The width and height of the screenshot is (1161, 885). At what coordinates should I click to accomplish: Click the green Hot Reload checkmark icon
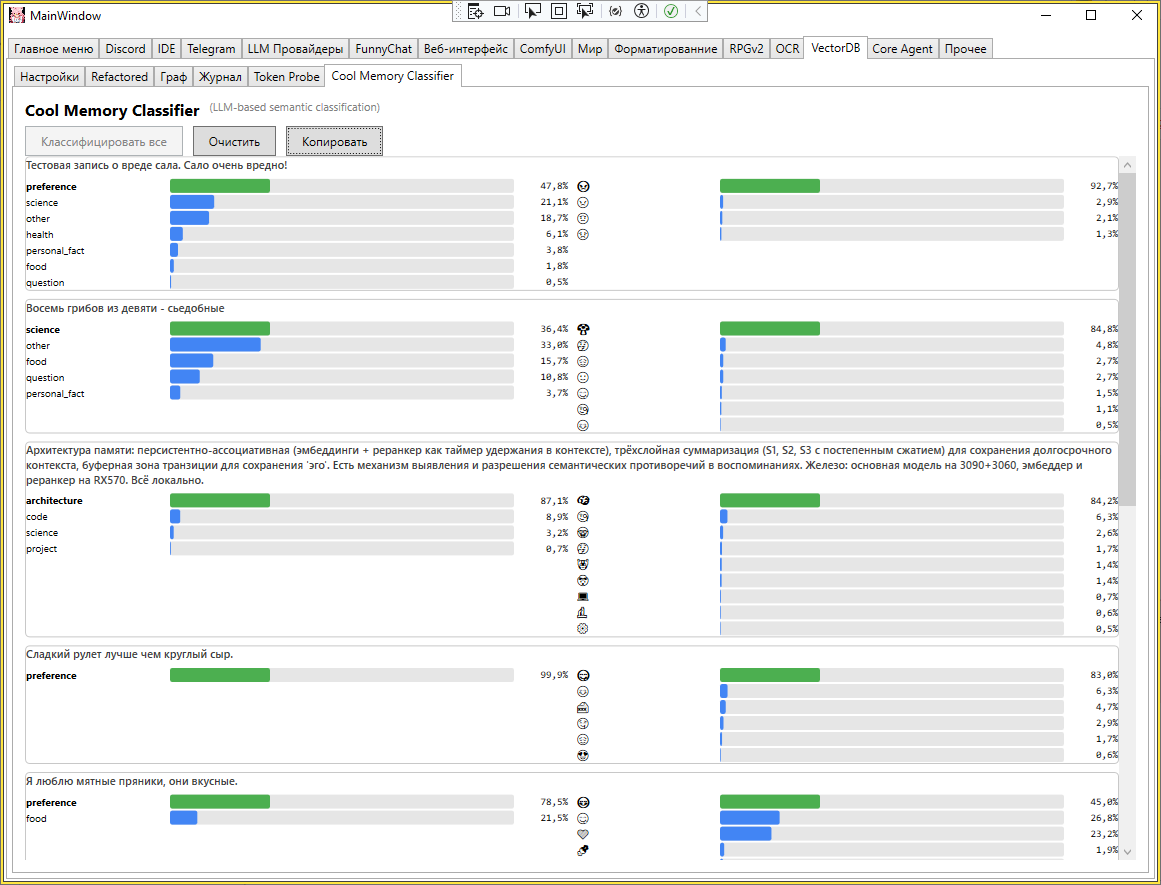672,11
